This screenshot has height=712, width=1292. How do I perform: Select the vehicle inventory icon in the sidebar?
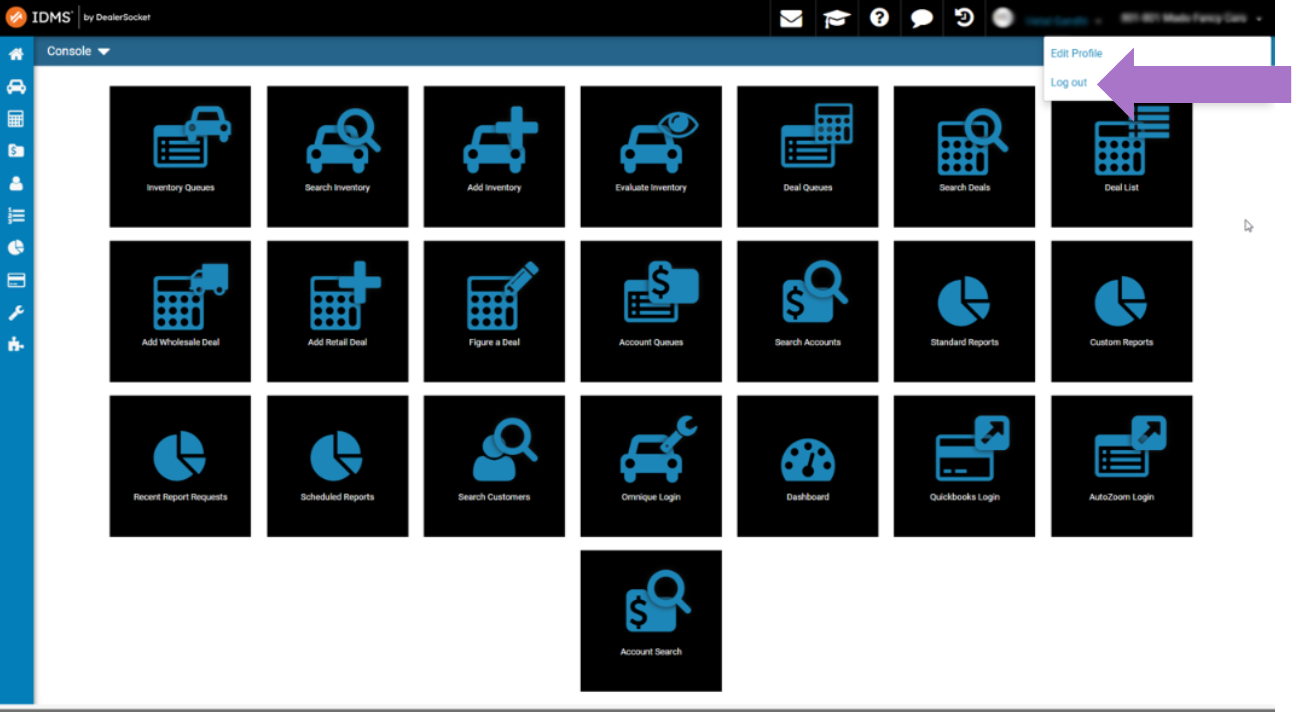coord(14,86)
